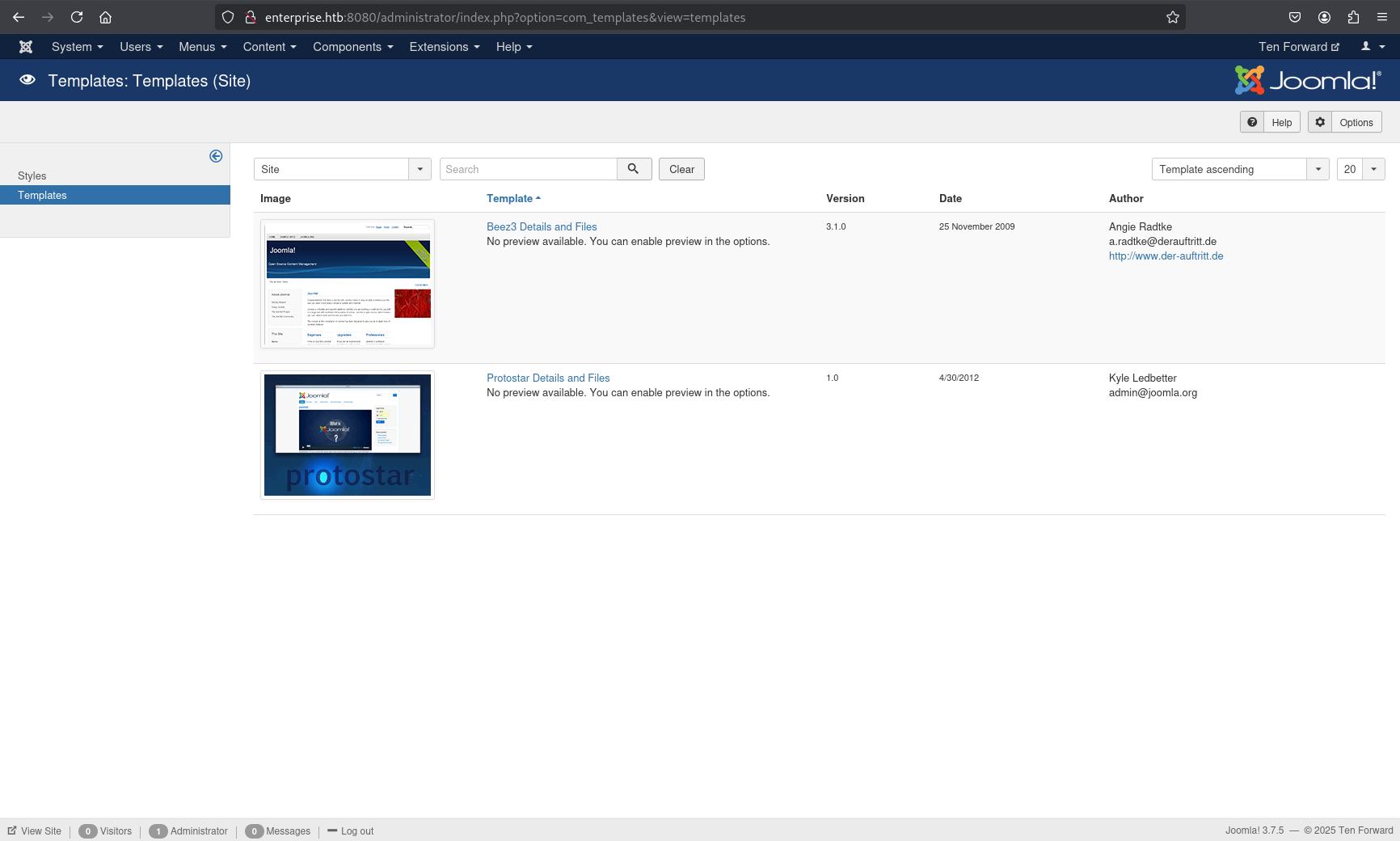1400x841 pixels.
Task: Bookmark this page with the star icon
Action: click(1172, 17)
